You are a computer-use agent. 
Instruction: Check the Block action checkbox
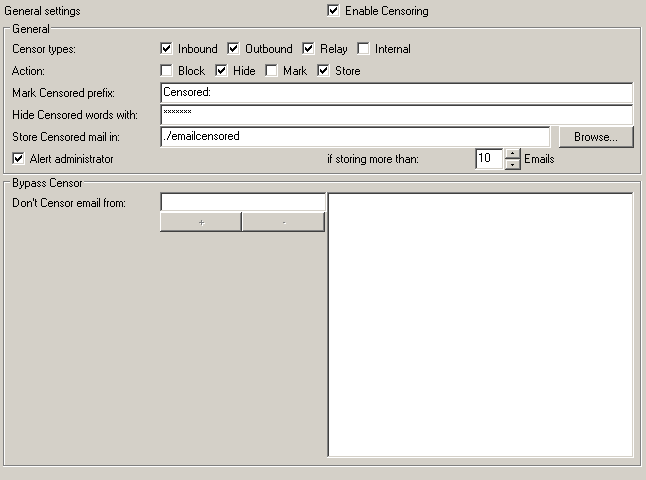[167, 71]
